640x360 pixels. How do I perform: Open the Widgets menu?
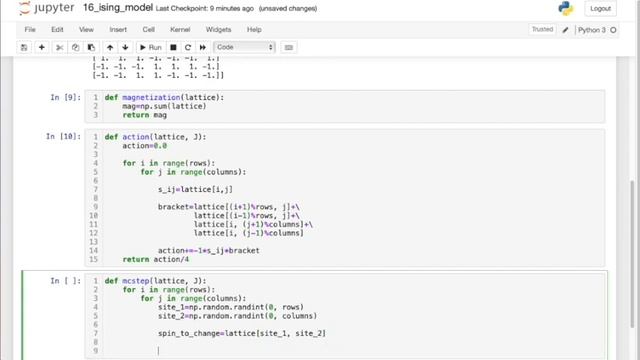tap(218, 29)
